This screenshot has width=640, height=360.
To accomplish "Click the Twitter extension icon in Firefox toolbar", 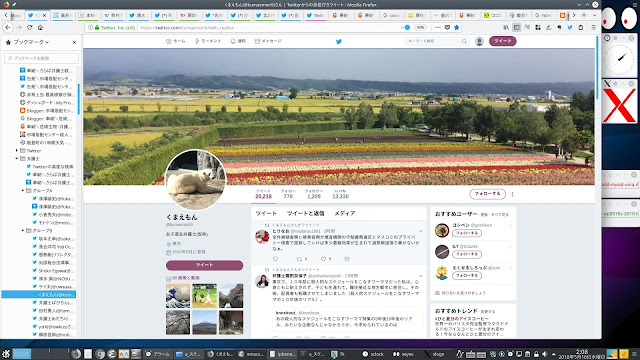I will [x=570, y=27].
